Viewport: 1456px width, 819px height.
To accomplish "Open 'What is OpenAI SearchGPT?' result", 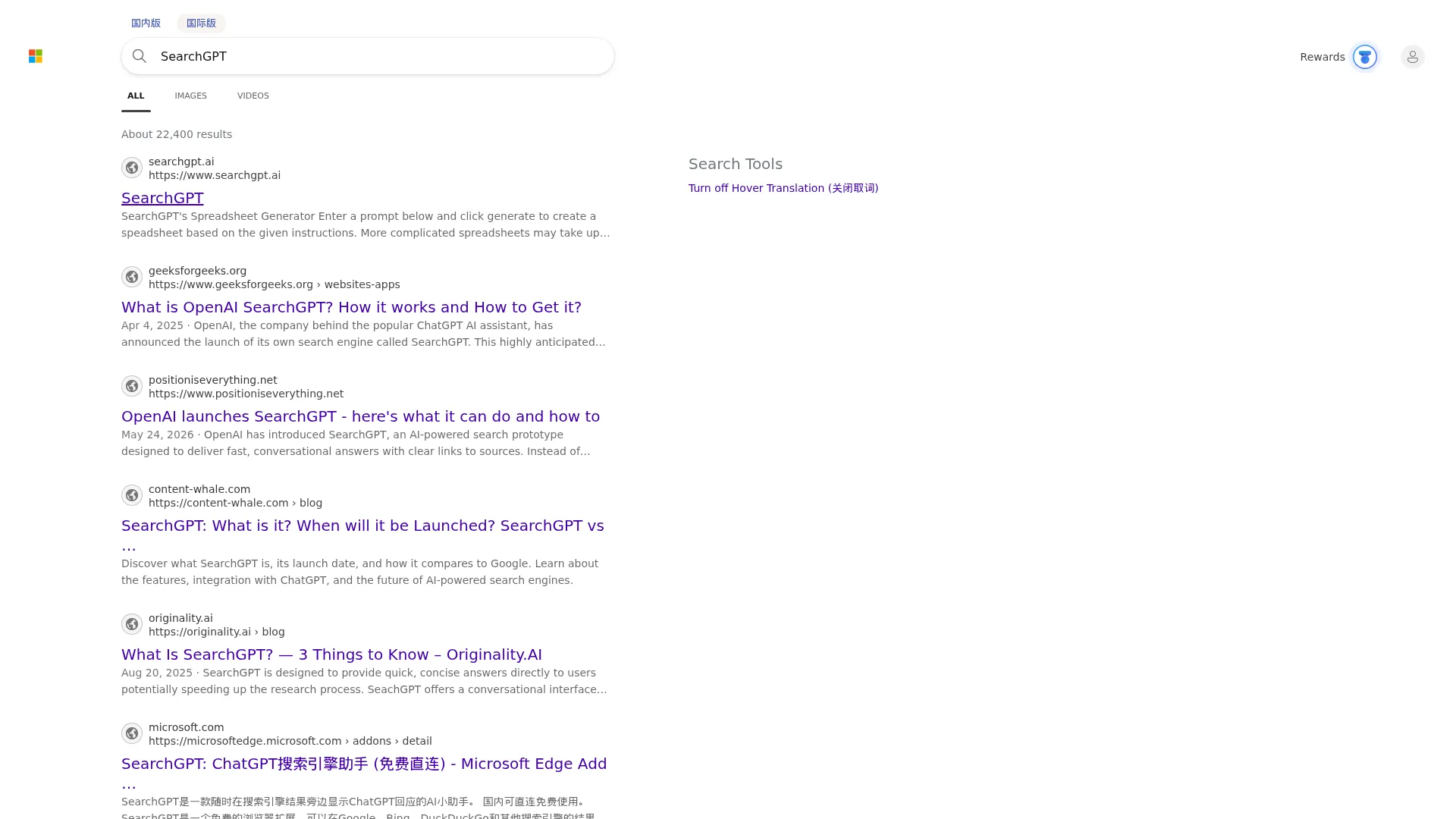I will 351,307.
